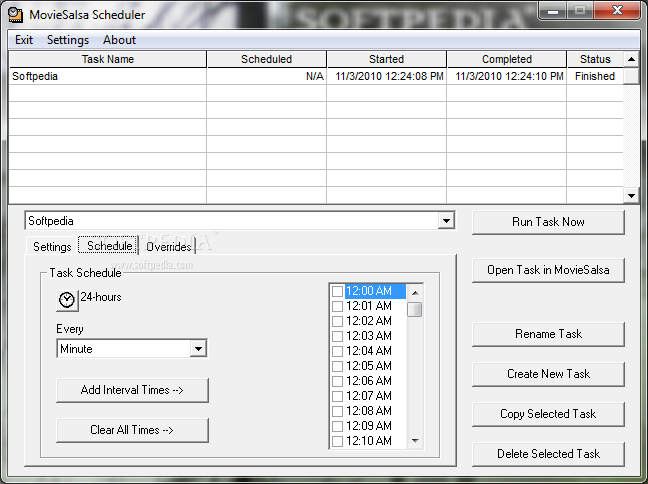The width and height of the screenshot is (648, 484).
Task: Click the time list scroll up arrow
Action: pos(415,293)
